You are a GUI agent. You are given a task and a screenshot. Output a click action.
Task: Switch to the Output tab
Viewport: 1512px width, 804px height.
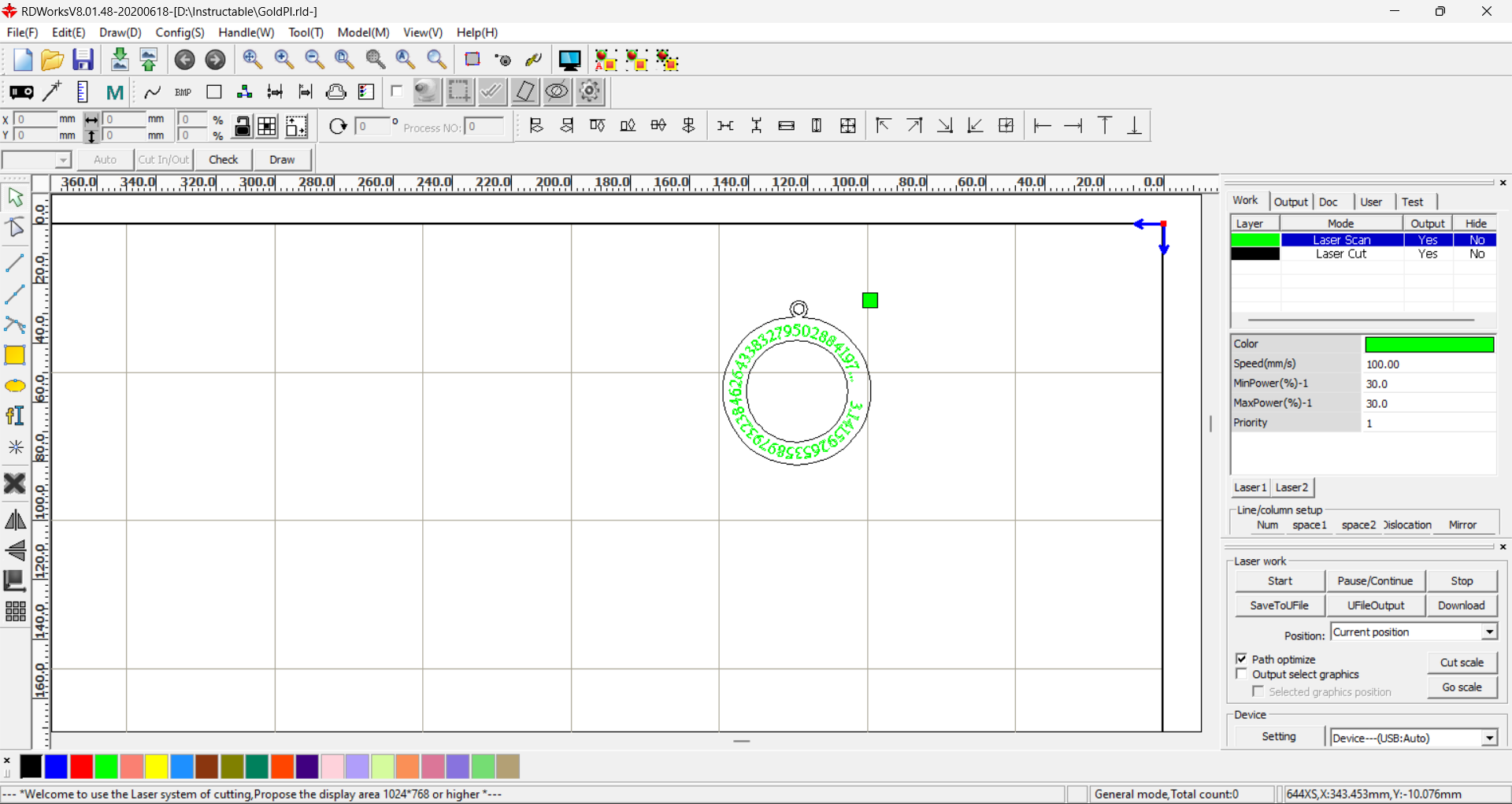(1290, 202)
